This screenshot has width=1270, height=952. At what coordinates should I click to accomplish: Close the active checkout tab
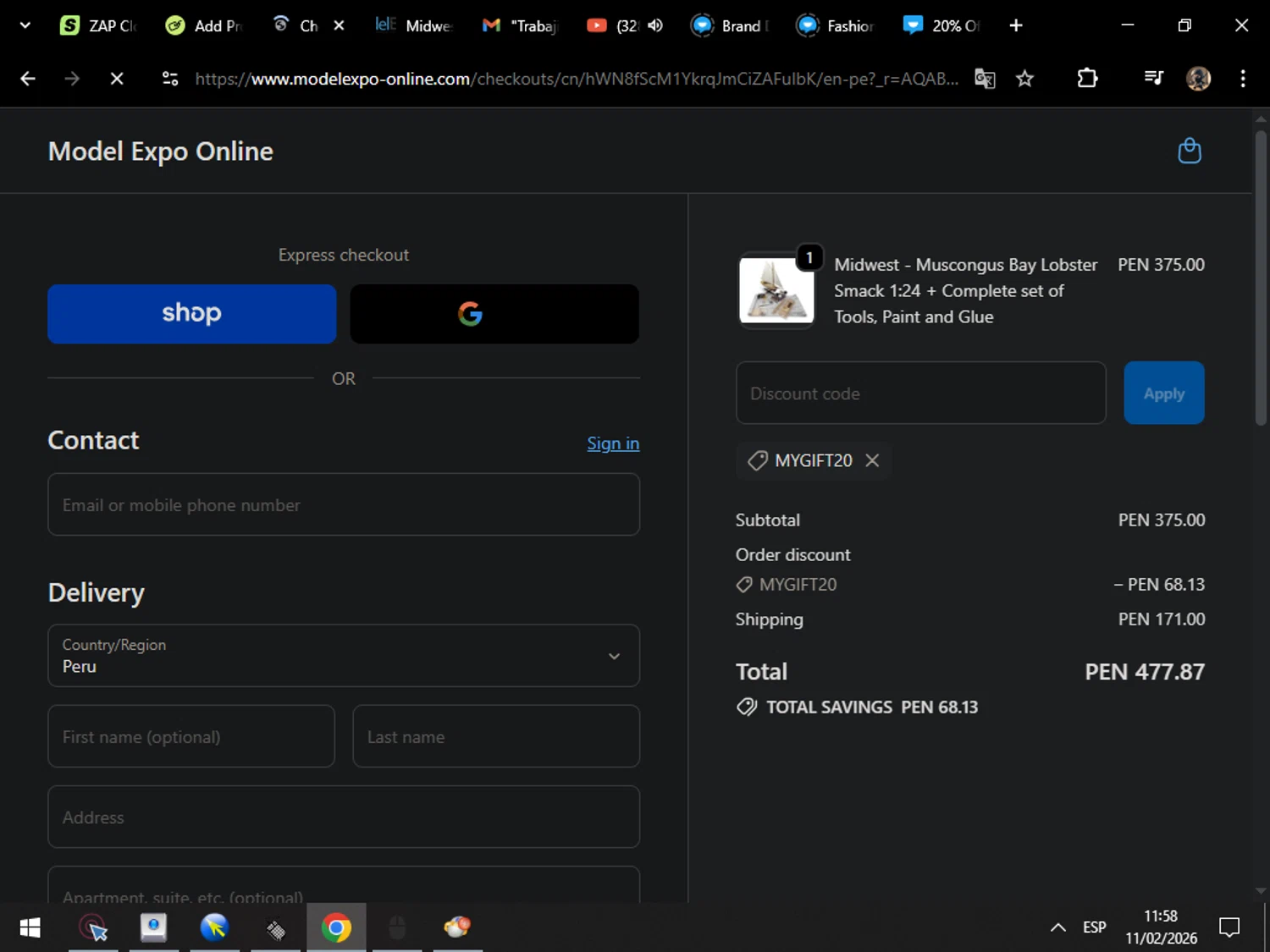[339, 25]
